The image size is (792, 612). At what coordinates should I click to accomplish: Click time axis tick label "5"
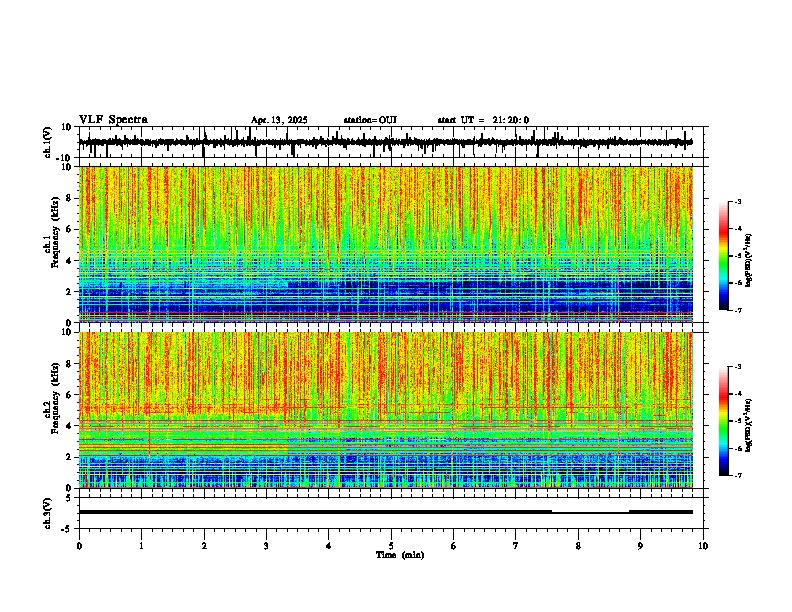click(391, 546)
